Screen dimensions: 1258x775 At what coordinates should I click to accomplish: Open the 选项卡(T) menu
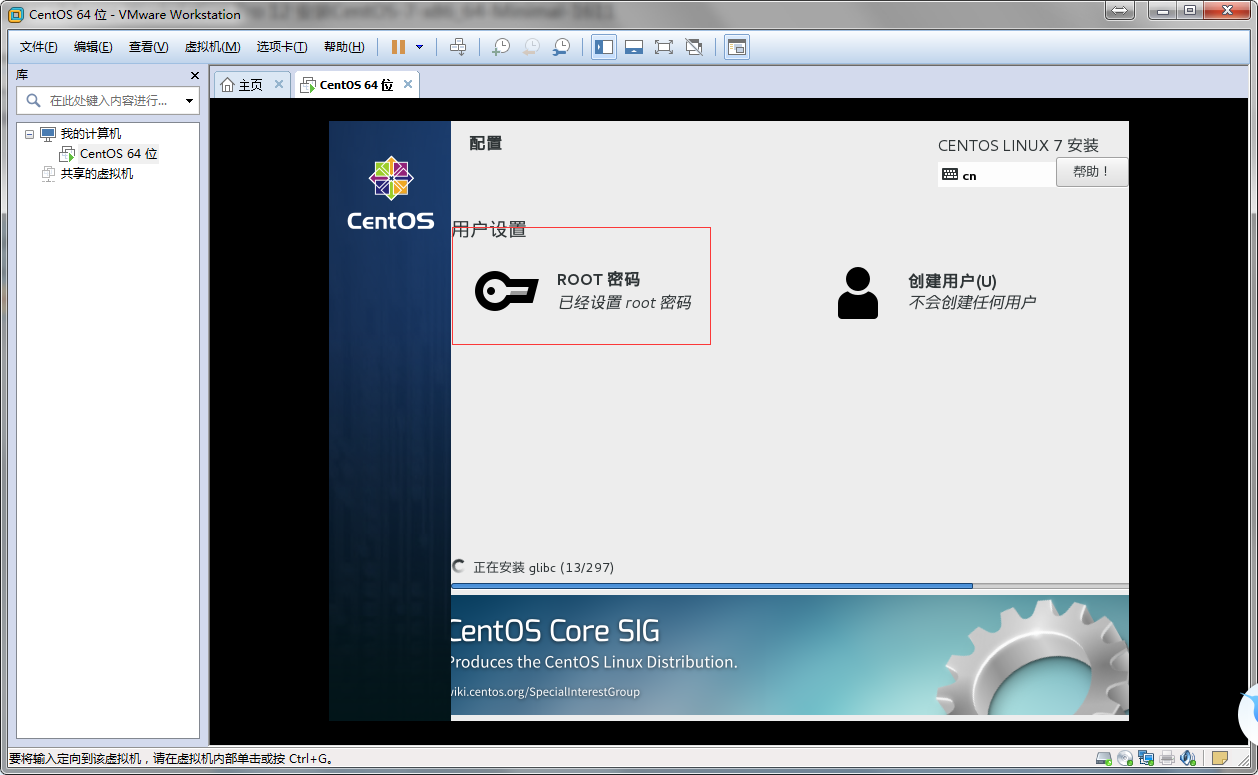click(282, 47)
